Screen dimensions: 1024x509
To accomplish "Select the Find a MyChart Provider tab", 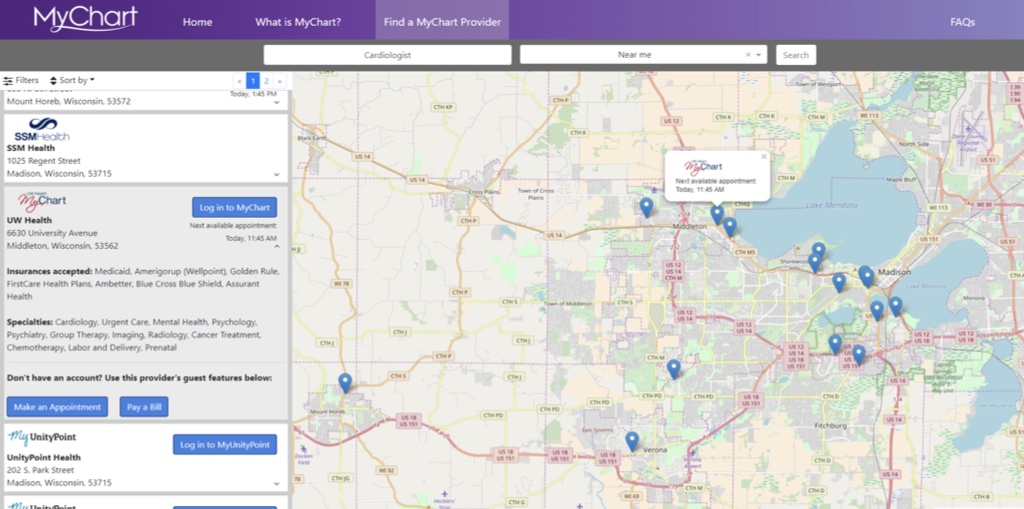I will [442, 22].
